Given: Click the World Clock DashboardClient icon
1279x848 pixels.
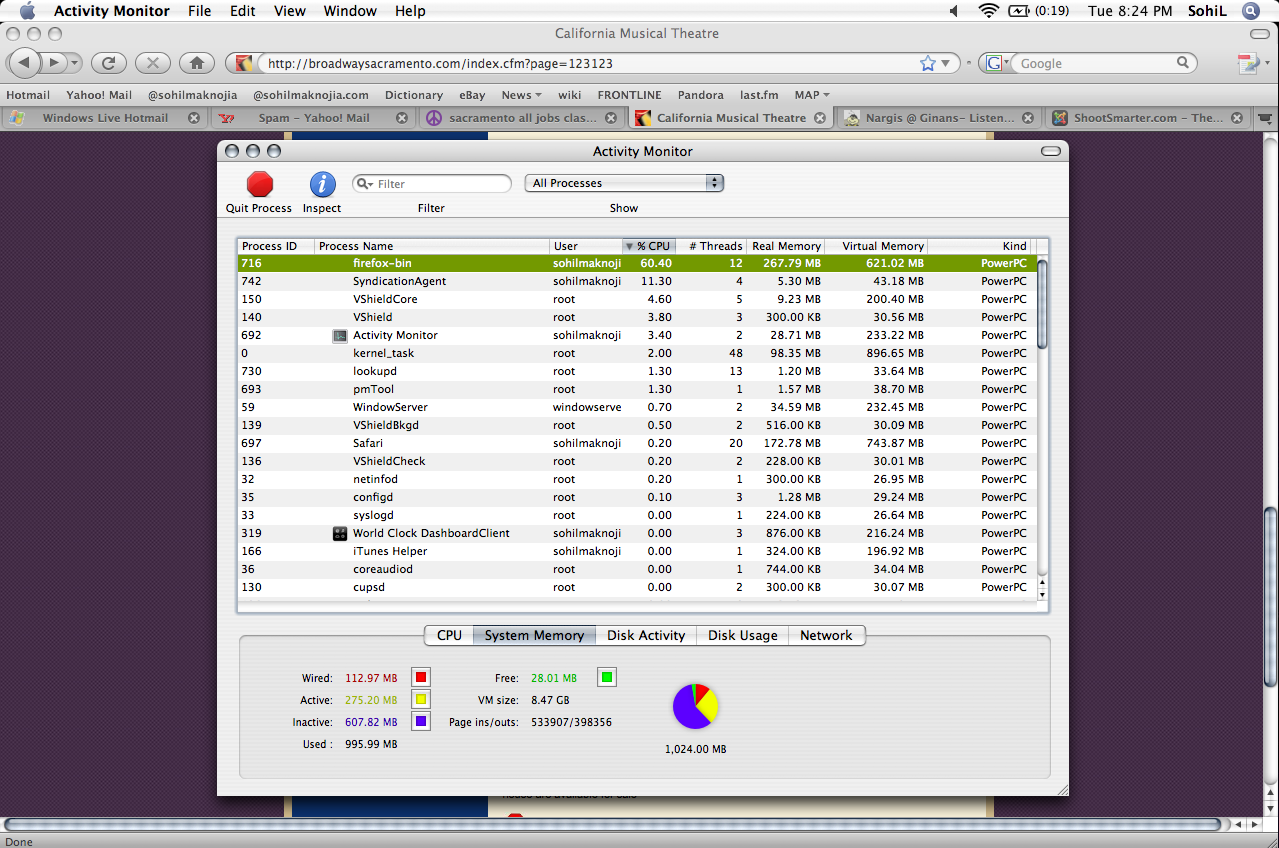Looking at the screenshot, I should pyautogui.click(x=340, y=534).
